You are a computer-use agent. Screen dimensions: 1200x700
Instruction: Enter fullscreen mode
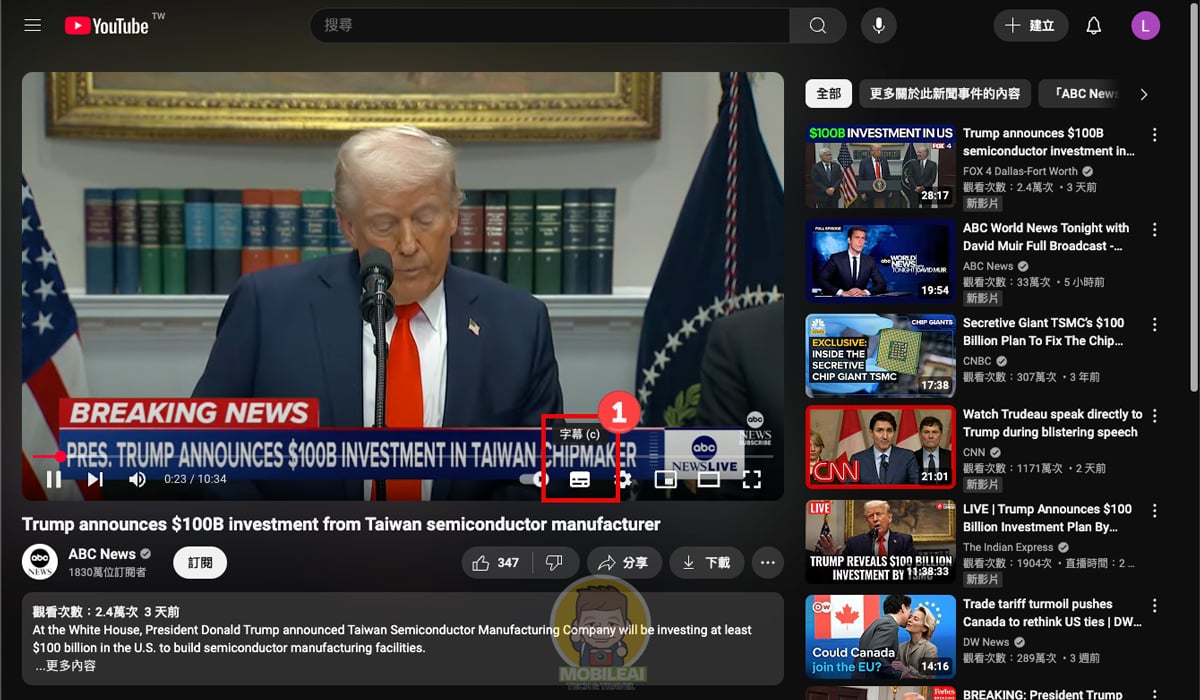pos(752,479)
